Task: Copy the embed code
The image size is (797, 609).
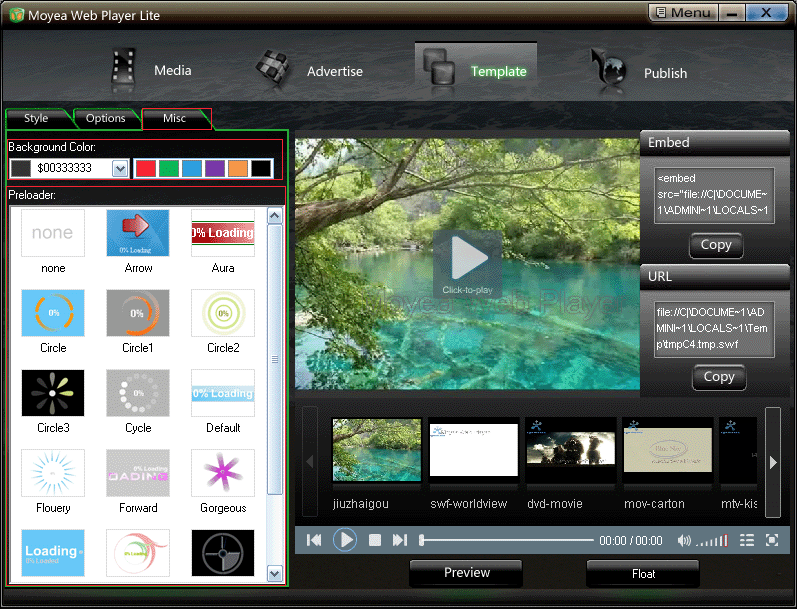Action: click(x=716, y=246)
